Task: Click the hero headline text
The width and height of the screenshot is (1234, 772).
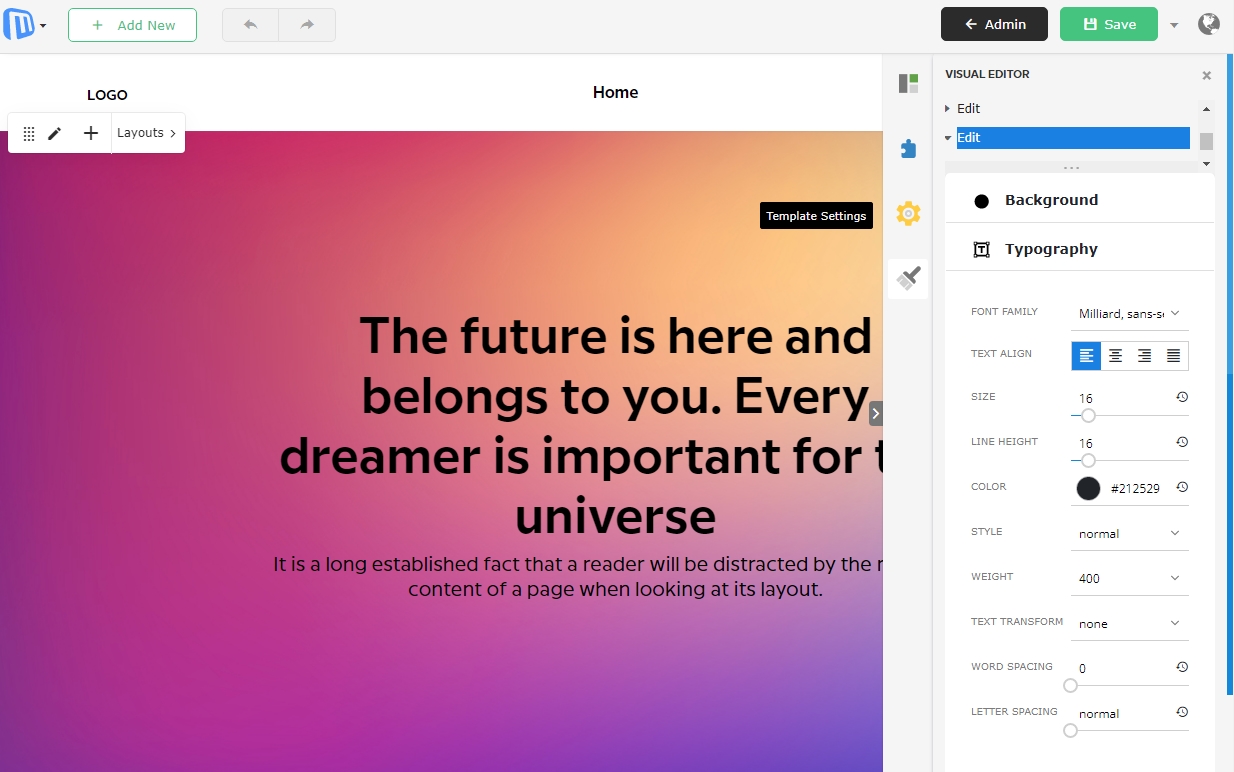Action: pyautogui.click(x=580, y=426)
